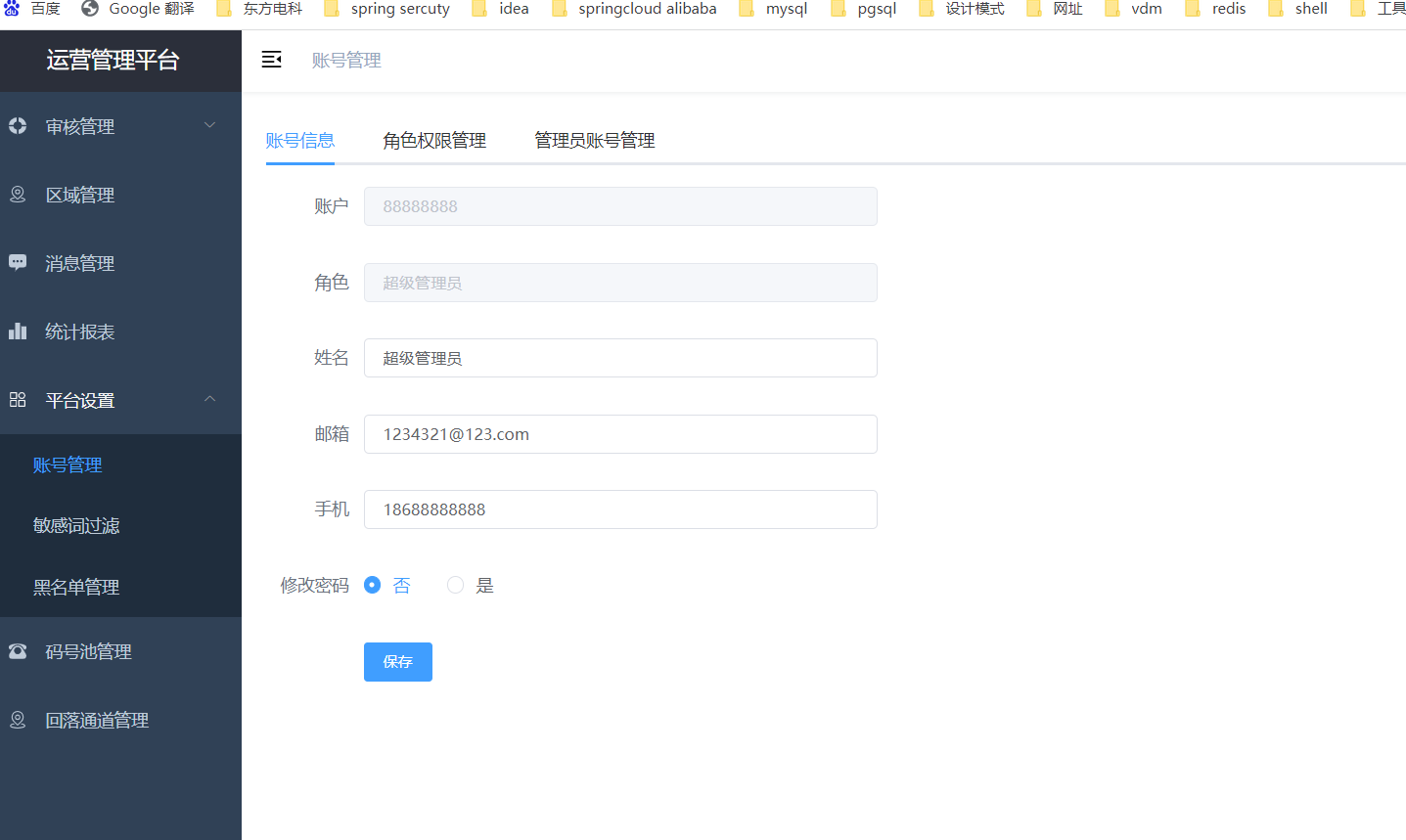
Task: Click the 回落通道管理 location icon
Action: (x=18, y=720)
